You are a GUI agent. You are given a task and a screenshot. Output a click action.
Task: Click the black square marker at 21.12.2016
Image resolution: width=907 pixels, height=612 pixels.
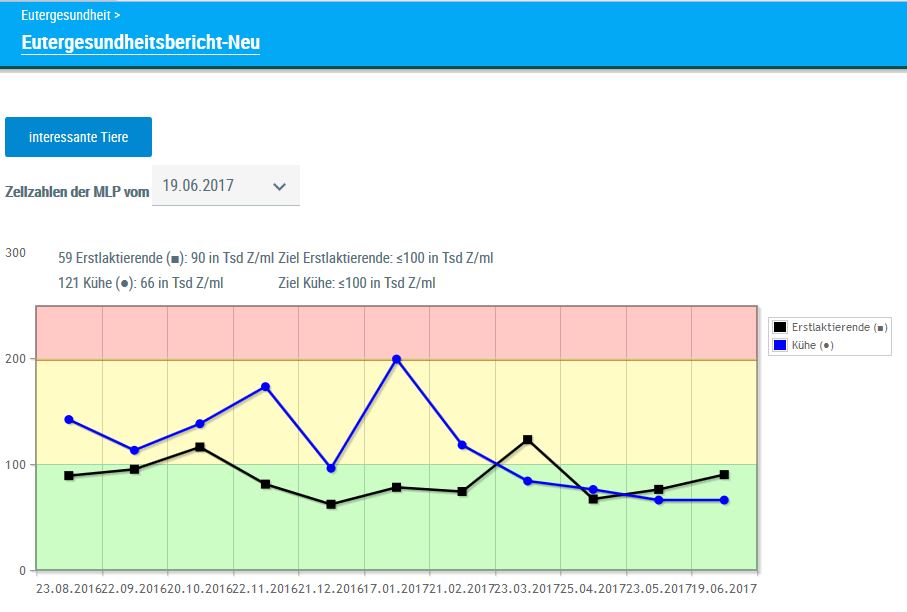coord(331,505)
